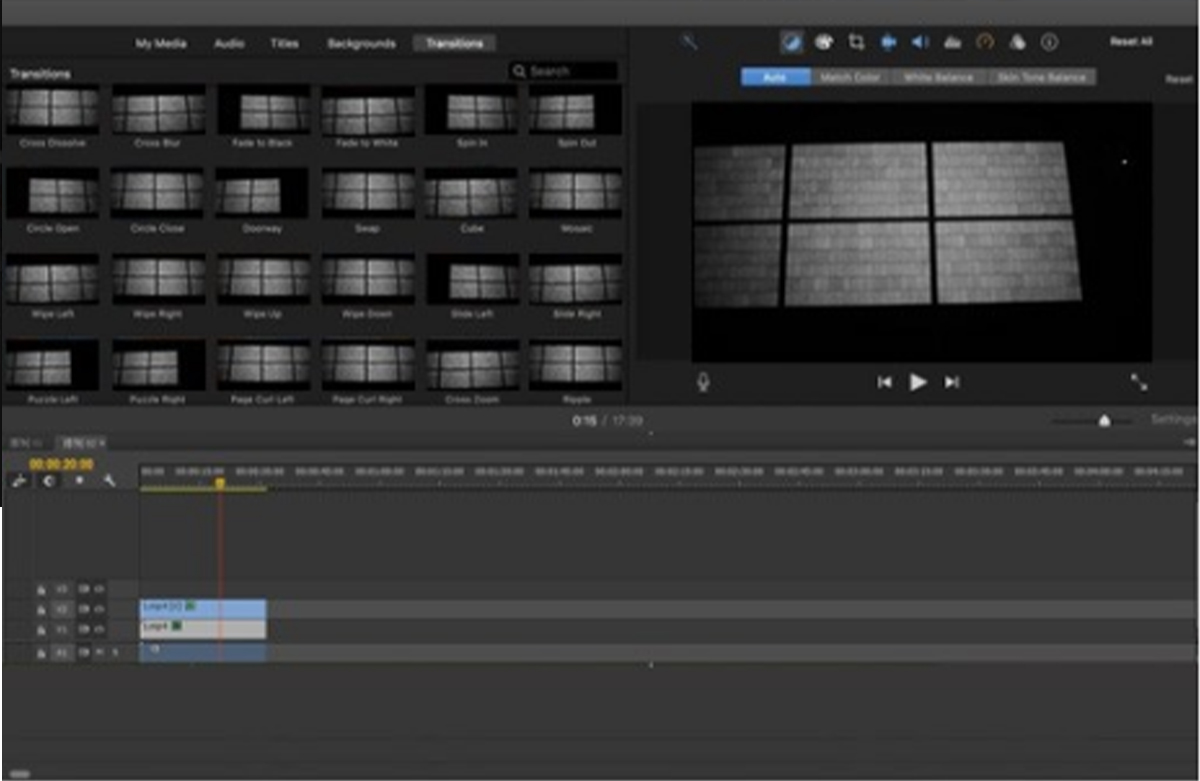Open the color correction palette icon
Viewport: 1200px width, 781px height.
coord(824,42)
